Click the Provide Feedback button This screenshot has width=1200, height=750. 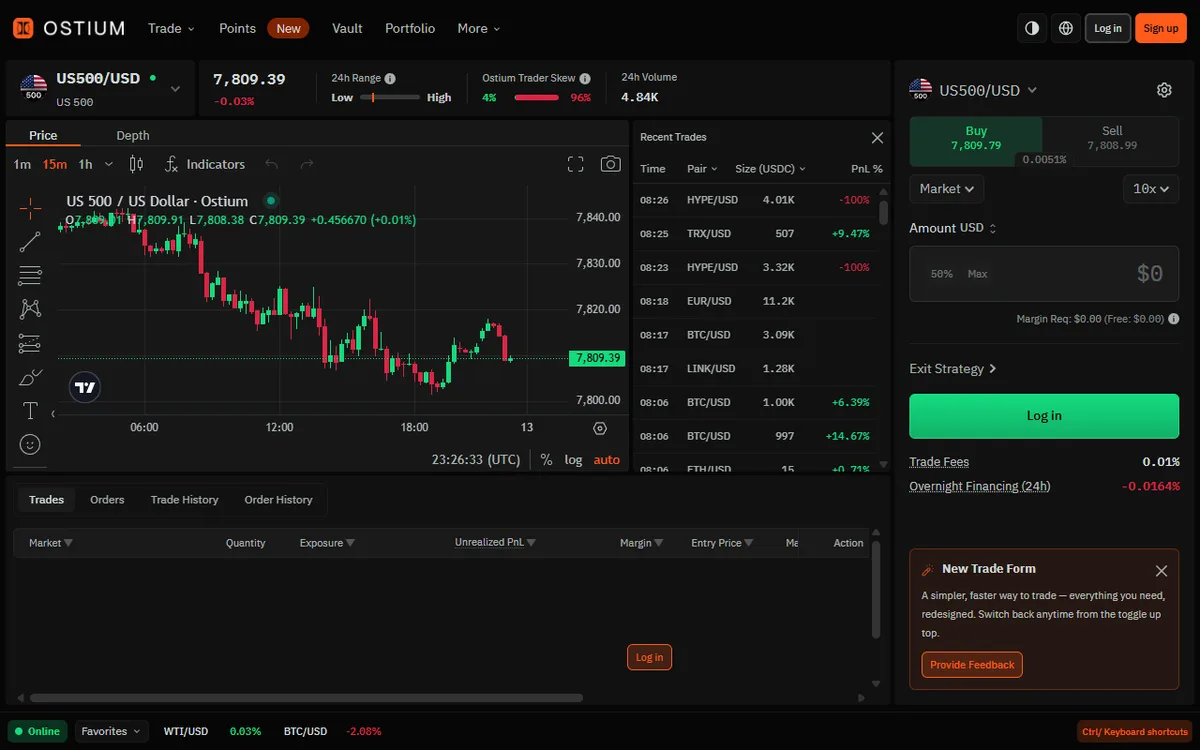coord(972,665)
